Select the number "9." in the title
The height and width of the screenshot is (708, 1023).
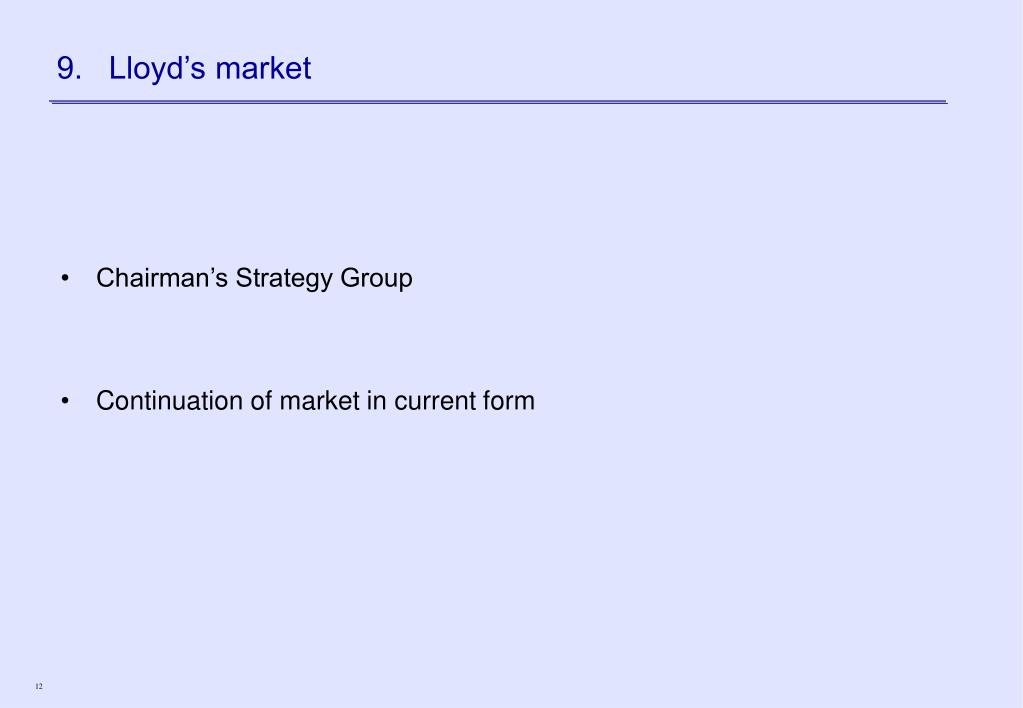tap(69, 68)
